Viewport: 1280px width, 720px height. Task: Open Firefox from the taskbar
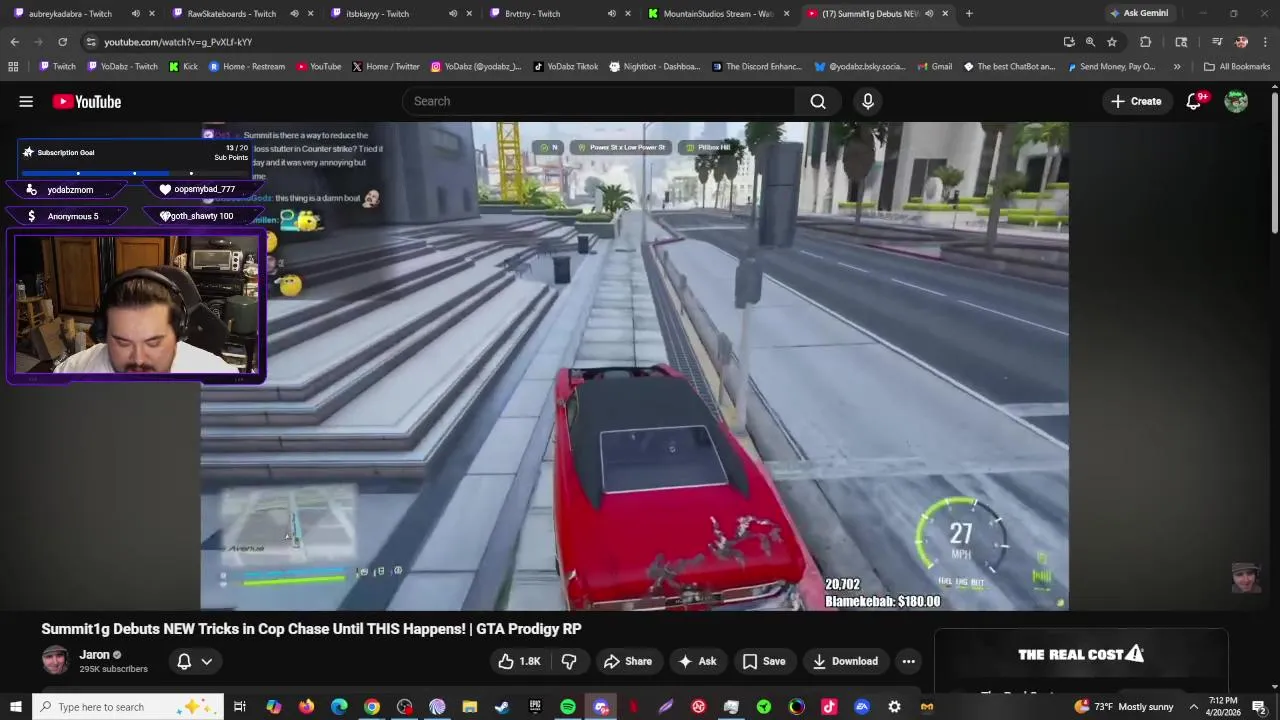[306, 707]
